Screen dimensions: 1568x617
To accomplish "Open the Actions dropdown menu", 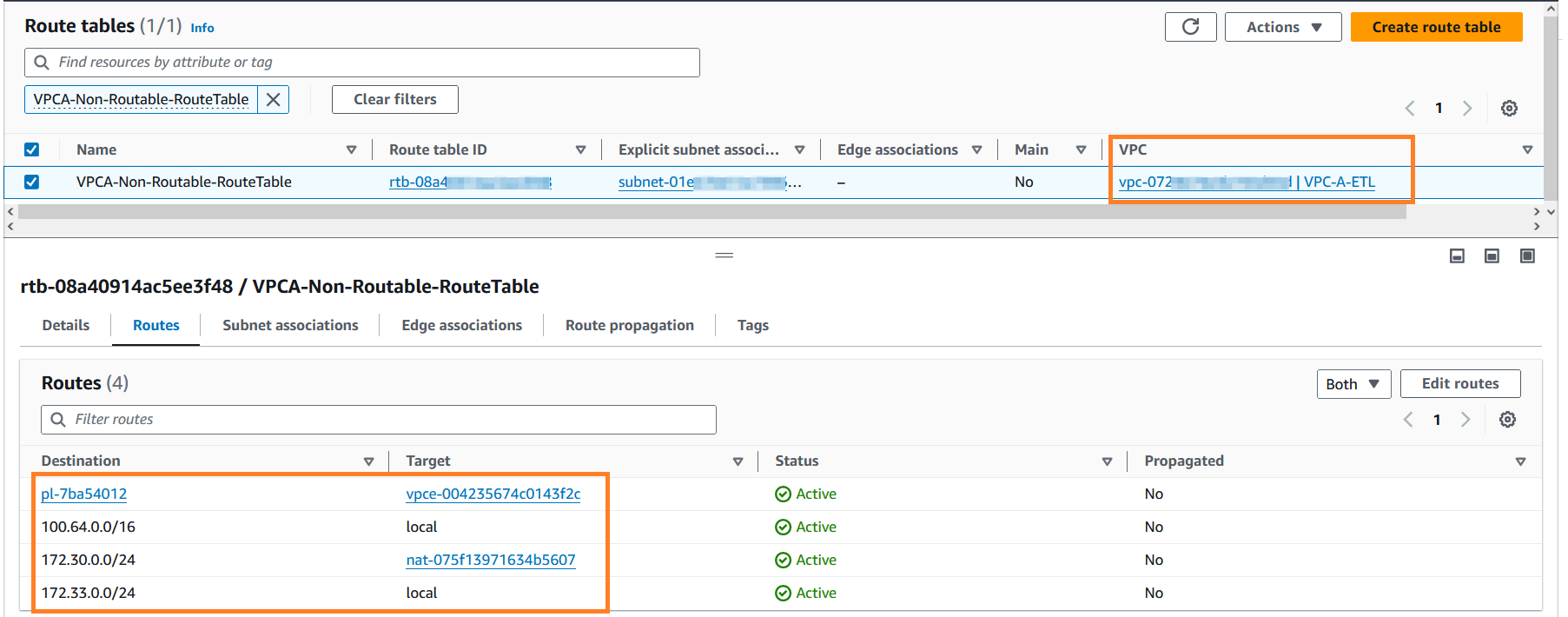I will pos(1283,27).
